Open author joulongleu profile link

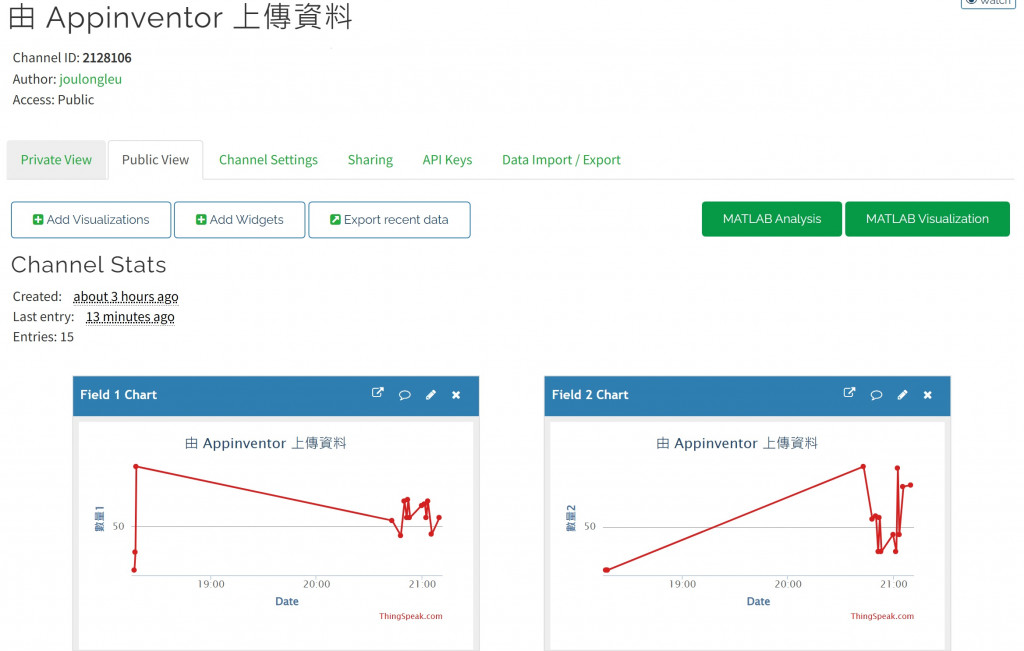[90, 79]
